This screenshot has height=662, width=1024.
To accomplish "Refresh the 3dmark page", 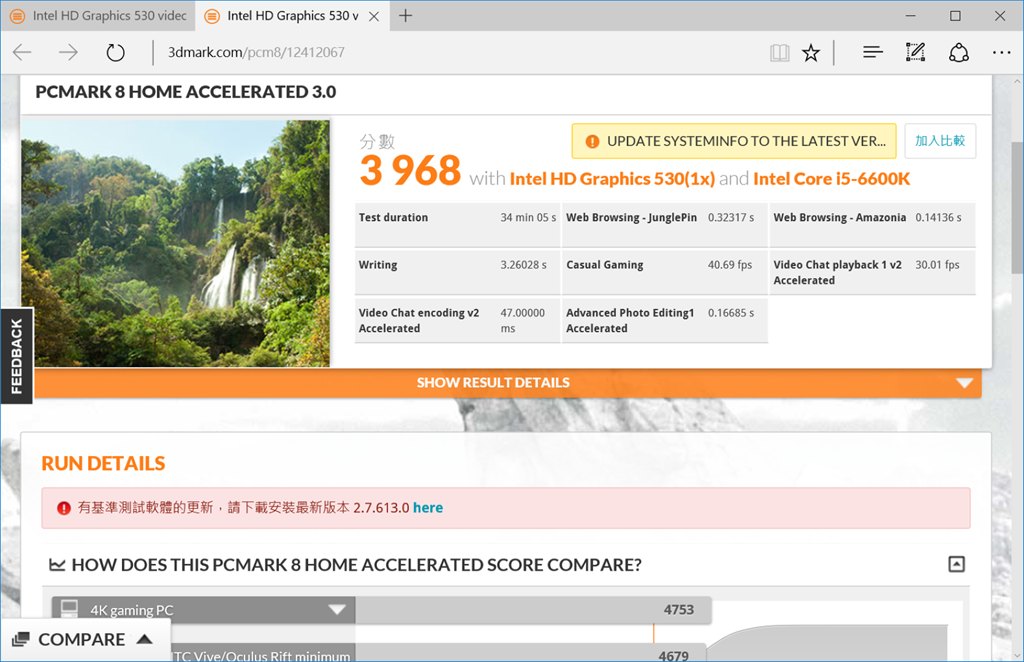I will click(116, 52).
